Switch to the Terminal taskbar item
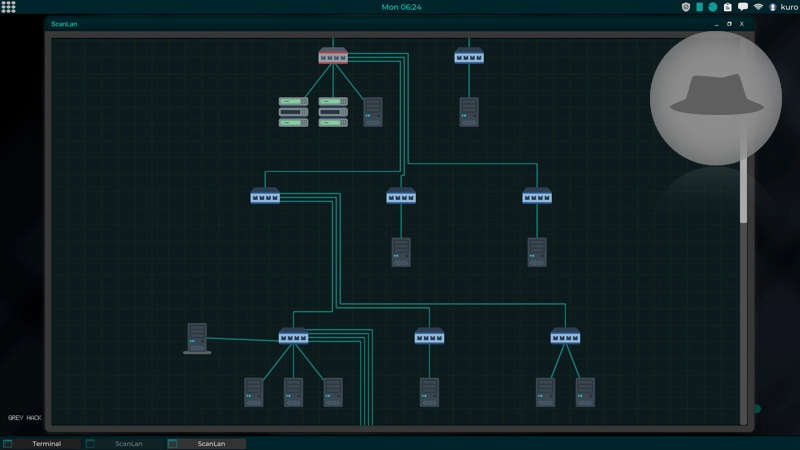This screenshot has height=450, width=800. 41,443
